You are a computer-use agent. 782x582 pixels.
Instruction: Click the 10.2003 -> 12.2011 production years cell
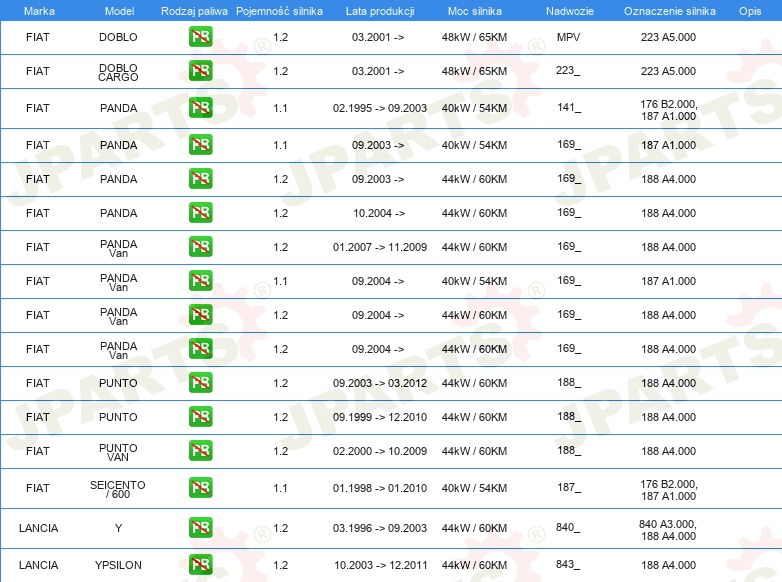[381, 566]
